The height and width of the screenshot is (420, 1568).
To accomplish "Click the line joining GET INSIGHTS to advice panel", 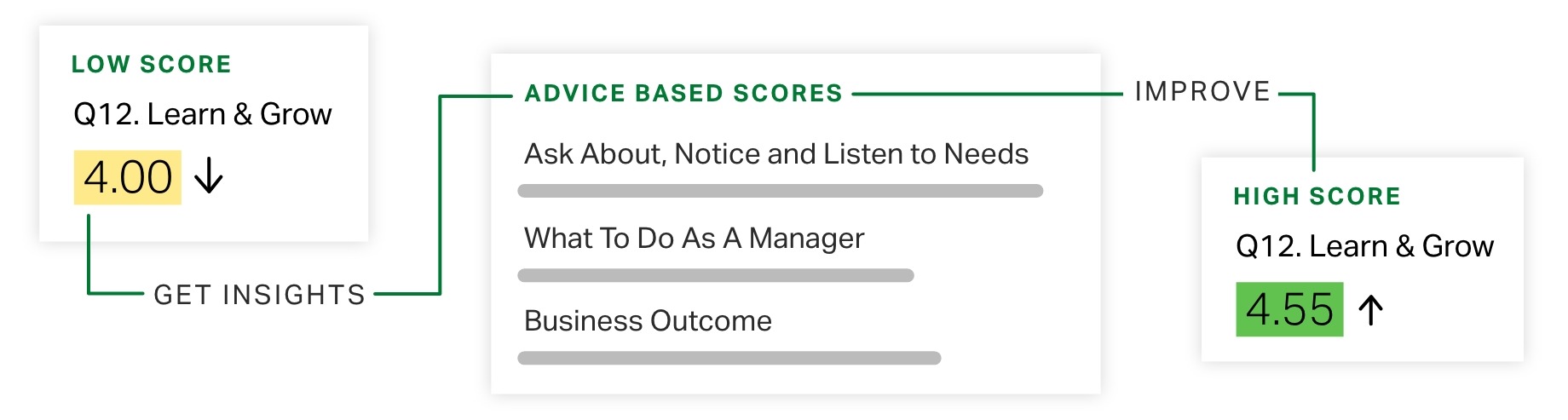I will 440,196.
